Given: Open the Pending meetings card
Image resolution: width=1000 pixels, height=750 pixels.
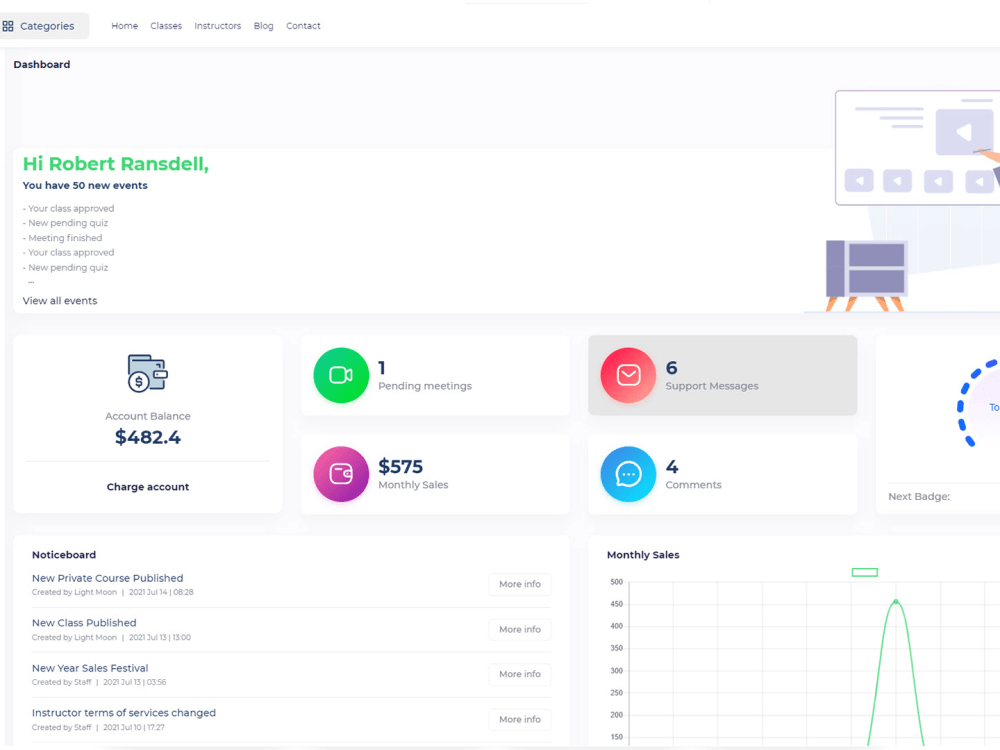Looking at the screenshot, I should point(436,375).
